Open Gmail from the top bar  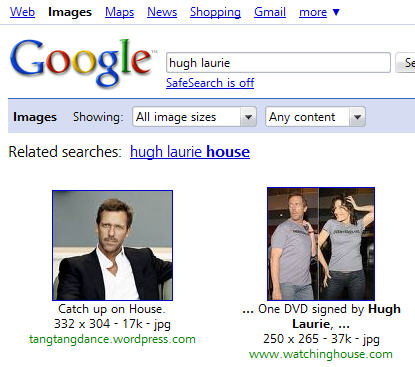(270, 12)
